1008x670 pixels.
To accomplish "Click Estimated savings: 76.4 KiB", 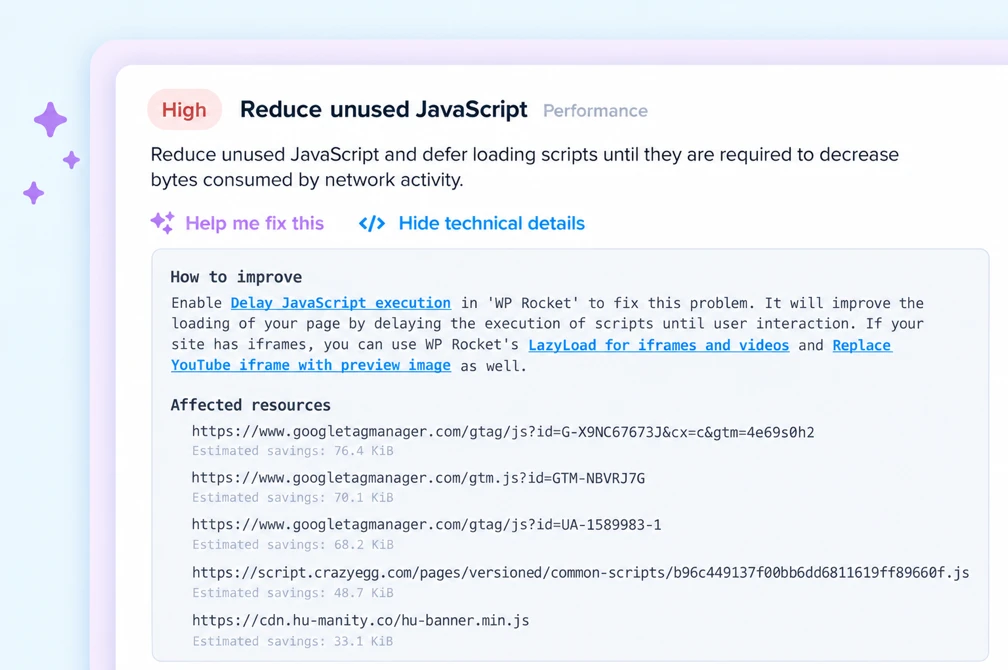I will pos(292,451).
